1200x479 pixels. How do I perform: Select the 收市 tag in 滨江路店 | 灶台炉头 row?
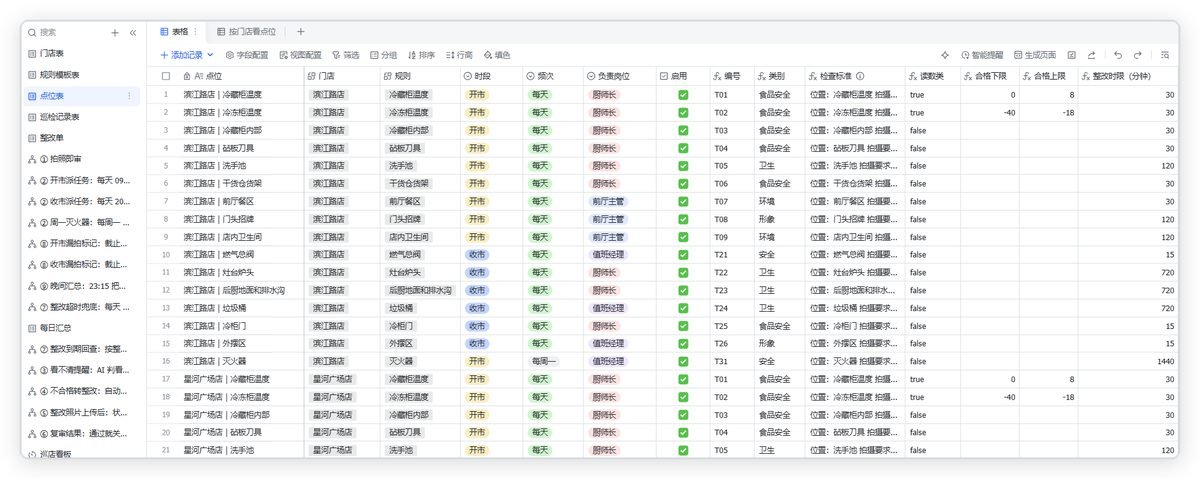478,273
